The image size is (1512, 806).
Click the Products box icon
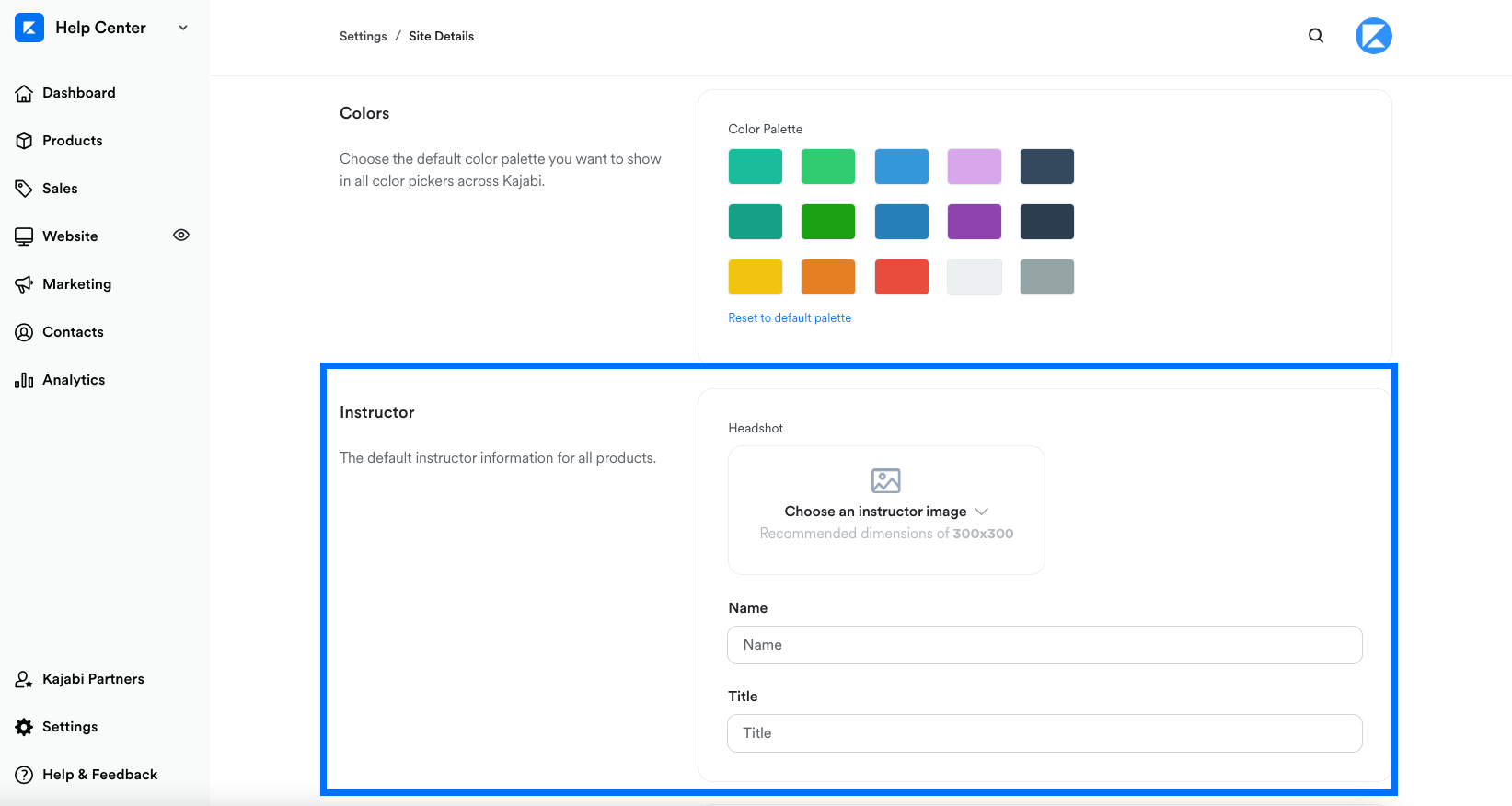[24, 141]
